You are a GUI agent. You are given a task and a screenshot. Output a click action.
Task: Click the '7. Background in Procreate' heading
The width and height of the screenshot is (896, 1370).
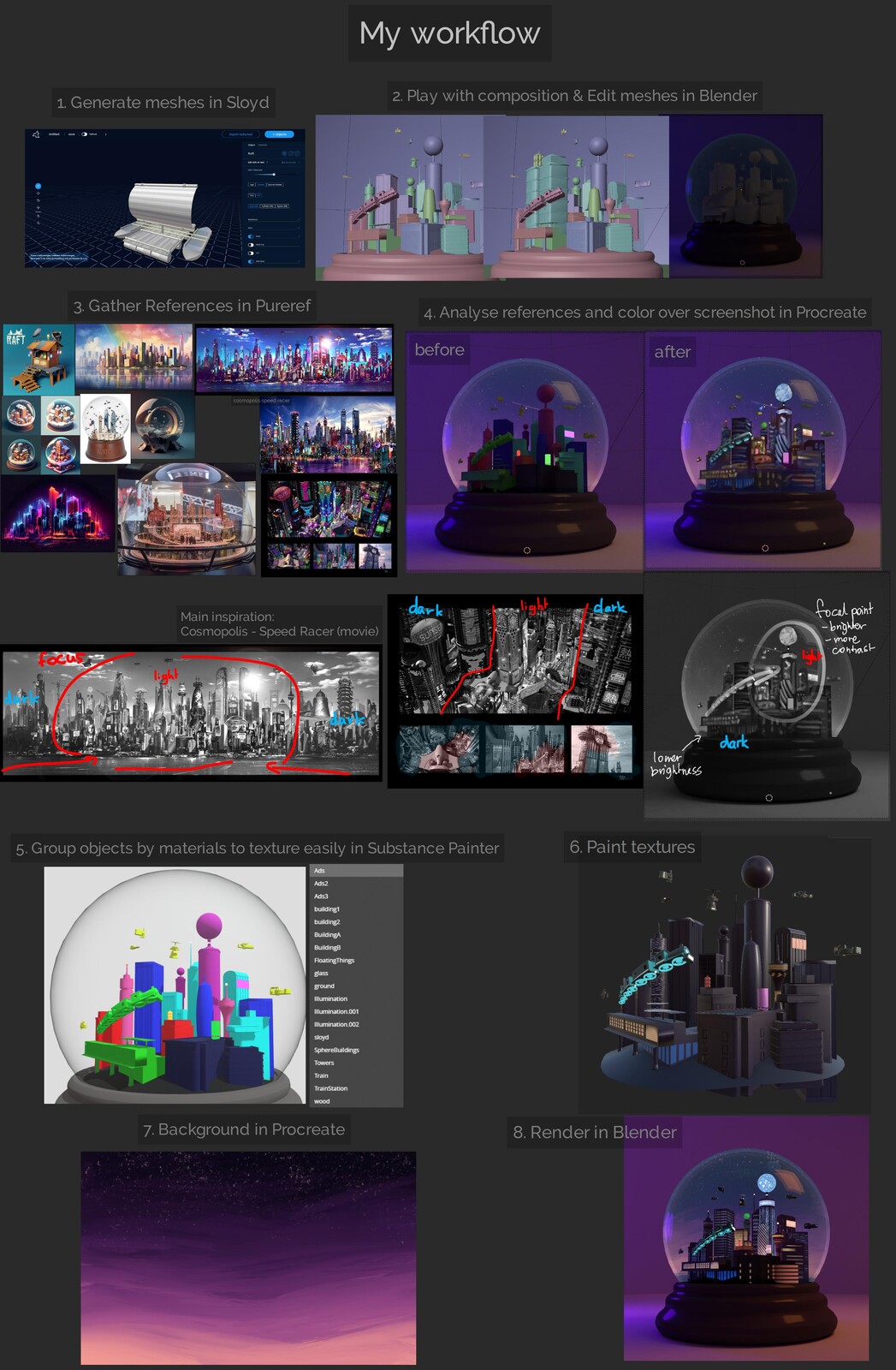(244, 1129)
